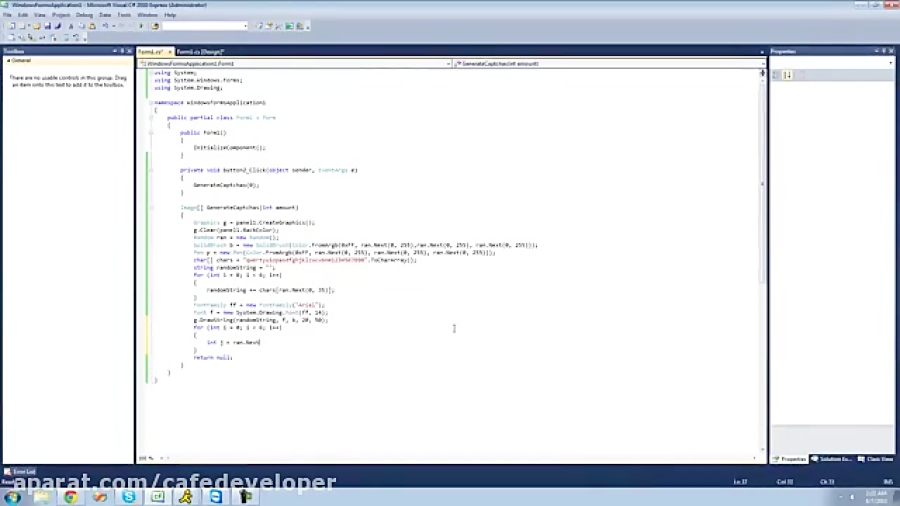Open the Help menu

coord(170,15)
